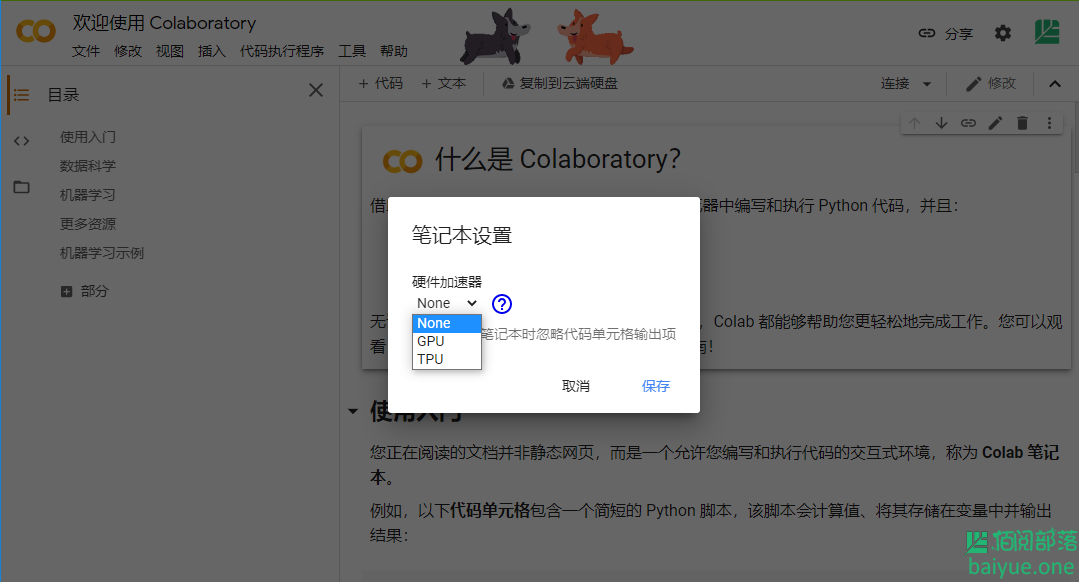The image size is (1079, 582).
Task: Open the files folder icon
Action: click(21, 187)
